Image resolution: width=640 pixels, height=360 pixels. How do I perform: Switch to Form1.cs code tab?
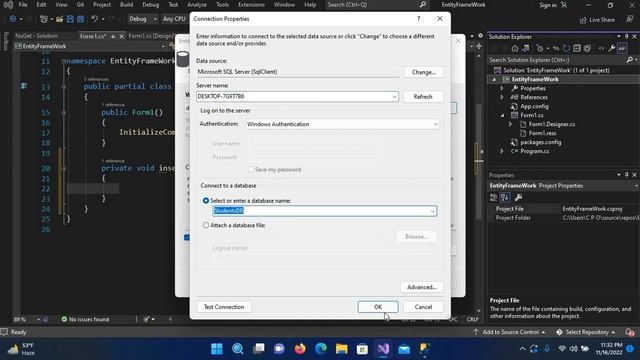(x=93, y=36)
